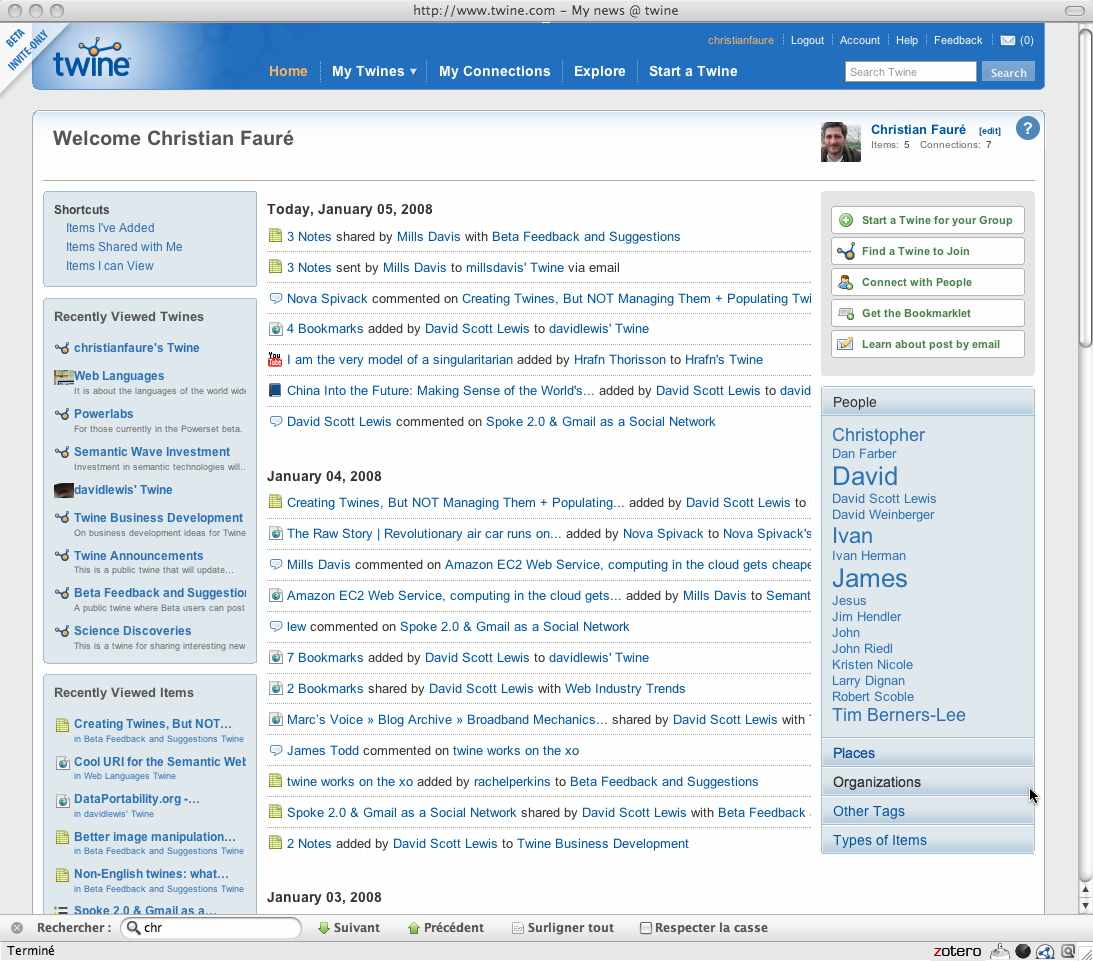1093x961 pixels.
Task: Click the Search Twine input field
Action: pyautogui.click(x=910, y=72)
